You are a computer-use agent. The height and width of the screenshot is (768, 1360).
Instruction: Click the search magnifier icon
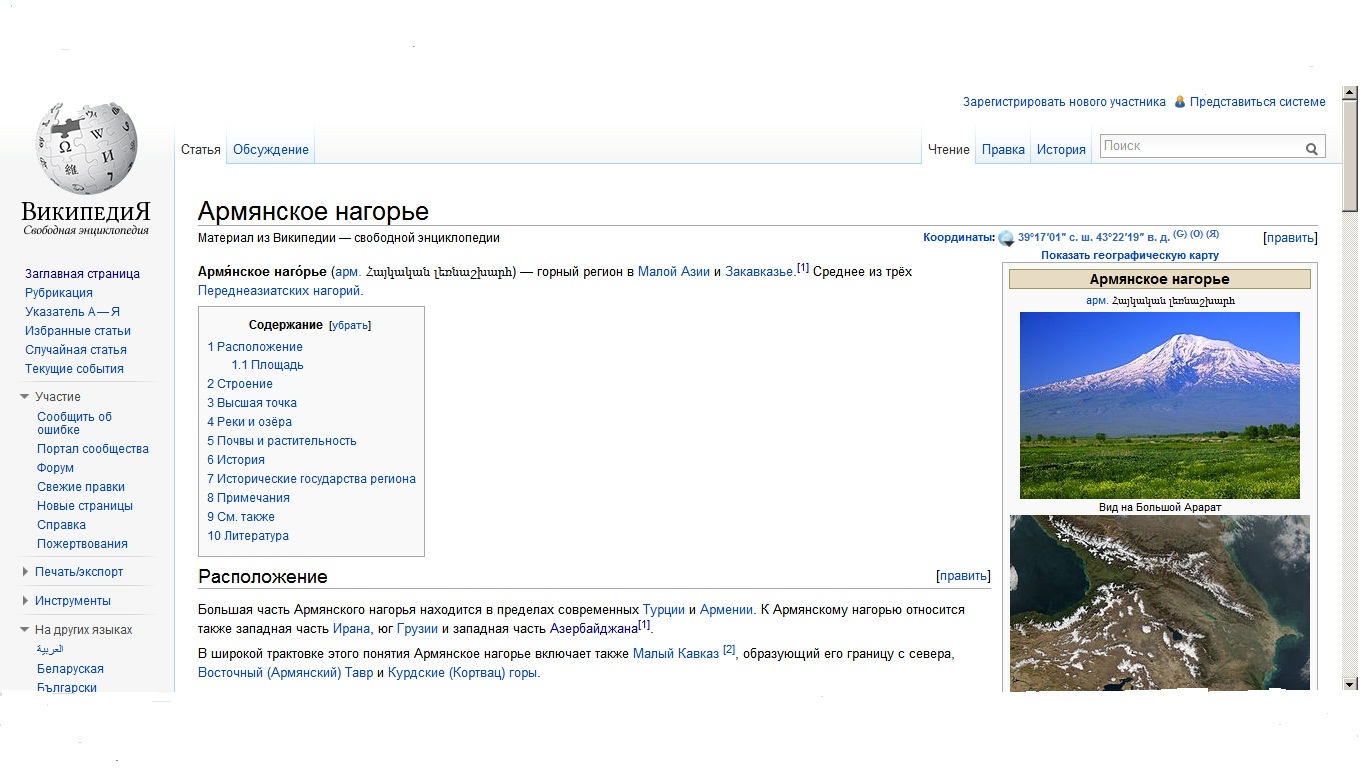tap(1311, 149)
